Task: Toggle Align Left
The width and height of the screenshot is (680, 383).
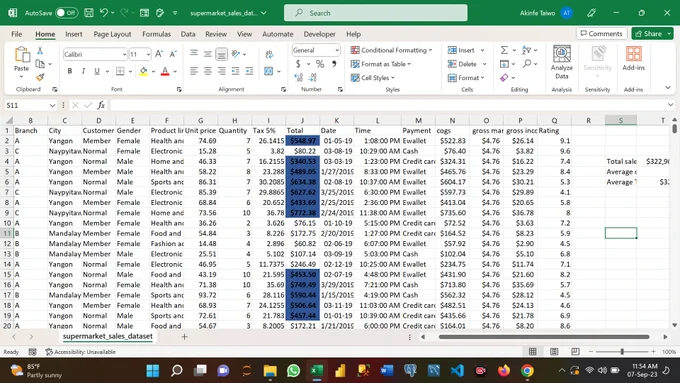Action: [x=194, y=71]
